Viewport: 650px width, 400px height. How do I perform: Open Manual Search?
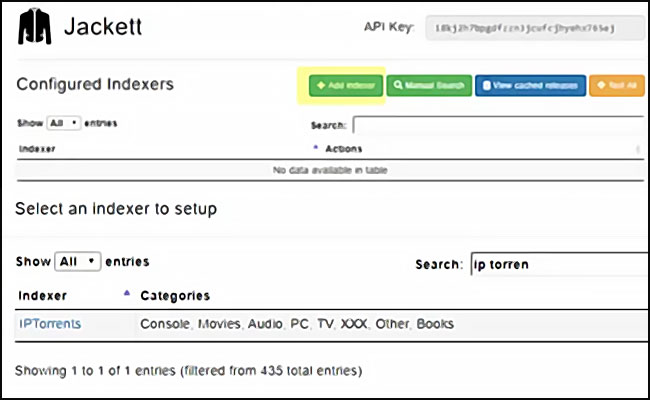click(429, 85)
